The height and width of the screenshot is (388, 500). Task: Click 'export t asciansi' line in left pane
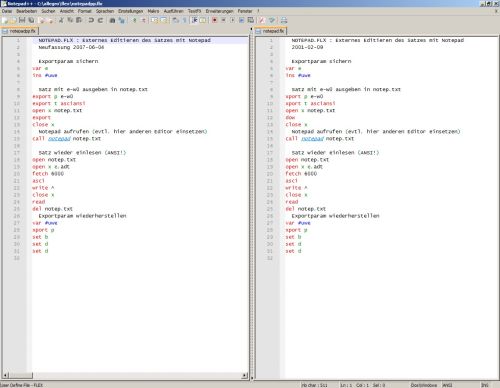pyautogui.click(x=59, y=104)
